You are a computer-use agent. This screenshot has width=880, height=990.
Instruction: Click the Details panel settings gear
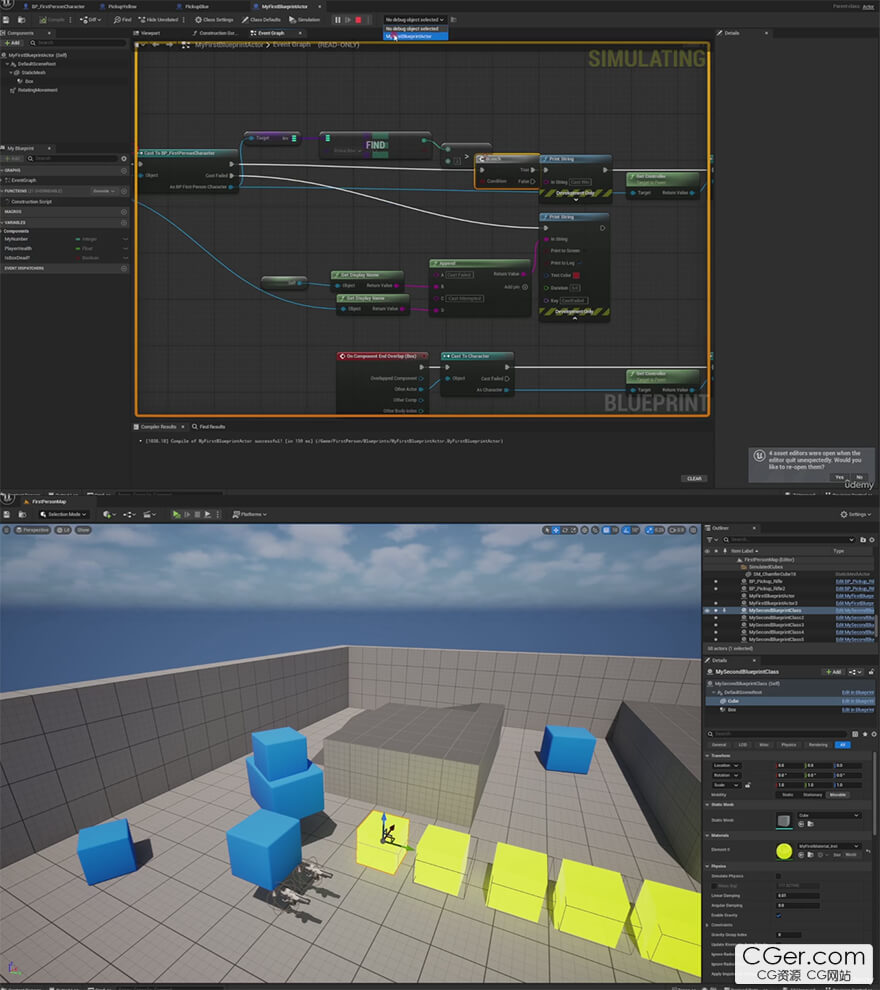point(874,734)
